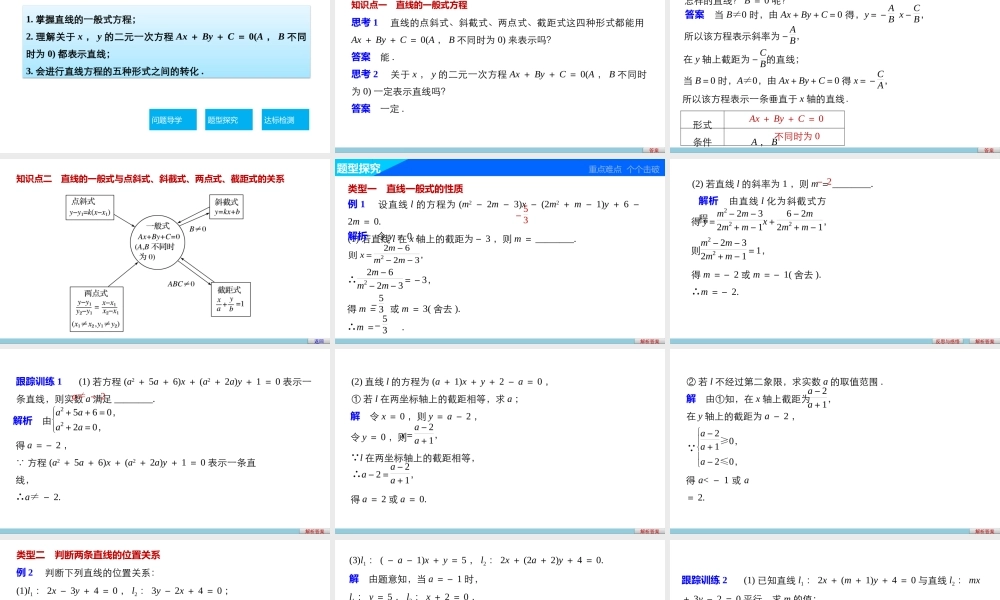
Task: Click the 题型探究 button on the first slide
Action: [229, 120]
